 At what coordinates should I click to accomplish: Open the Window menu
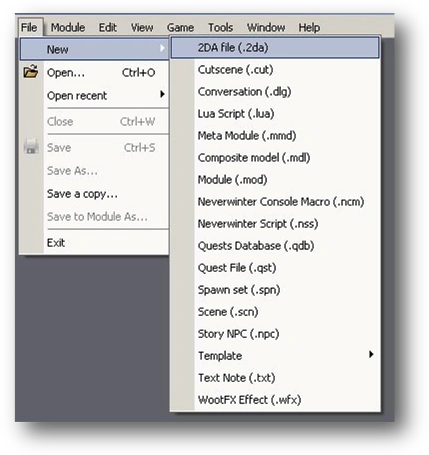(266, 27)
